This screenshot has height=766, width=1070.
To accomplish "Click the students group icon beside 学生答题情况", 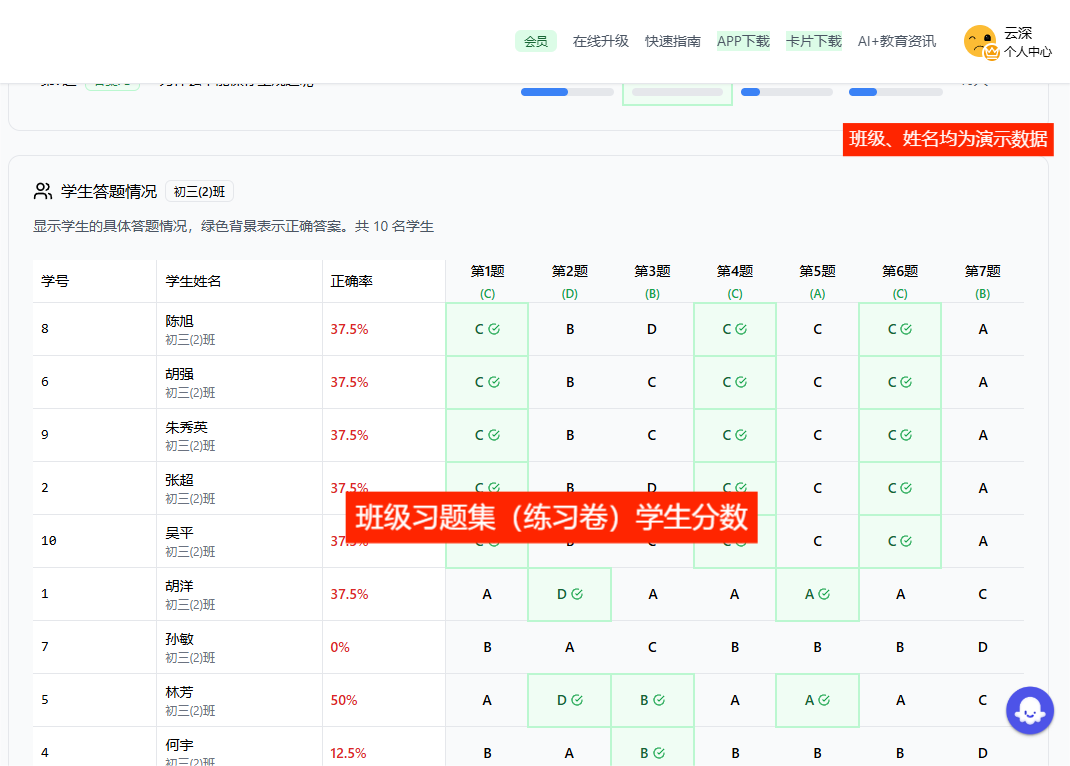I will pos(43,191).
